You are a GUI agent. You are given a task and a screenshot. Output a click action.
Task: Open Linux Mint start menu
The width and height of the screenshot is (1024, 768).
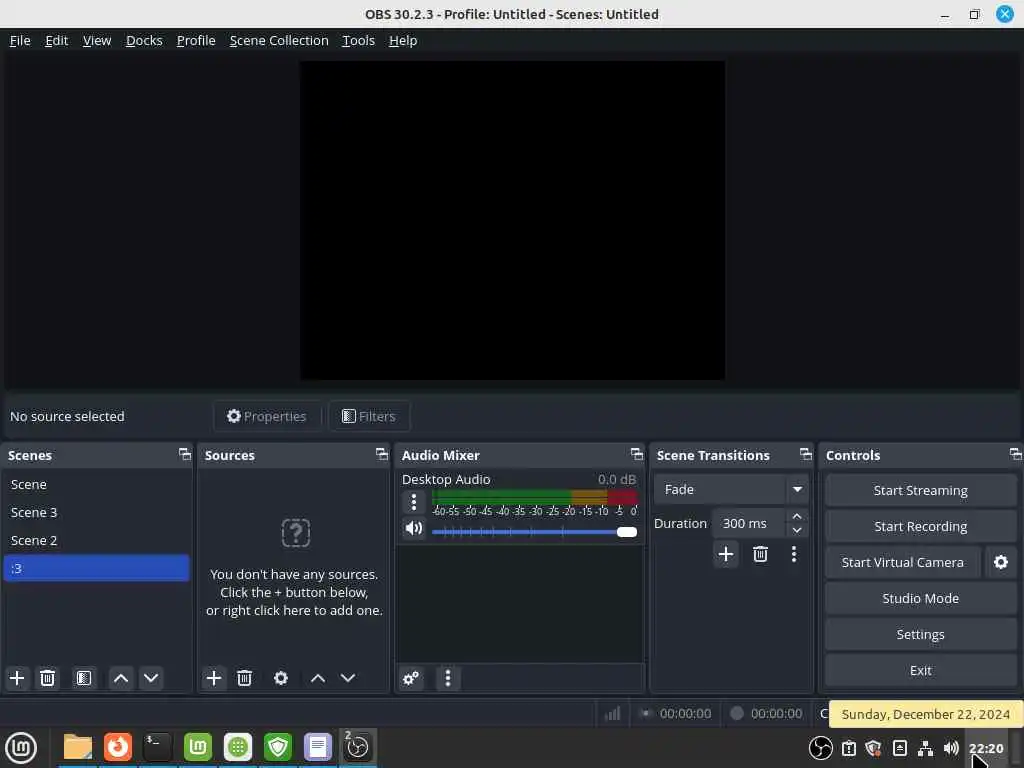coord(21,748)
